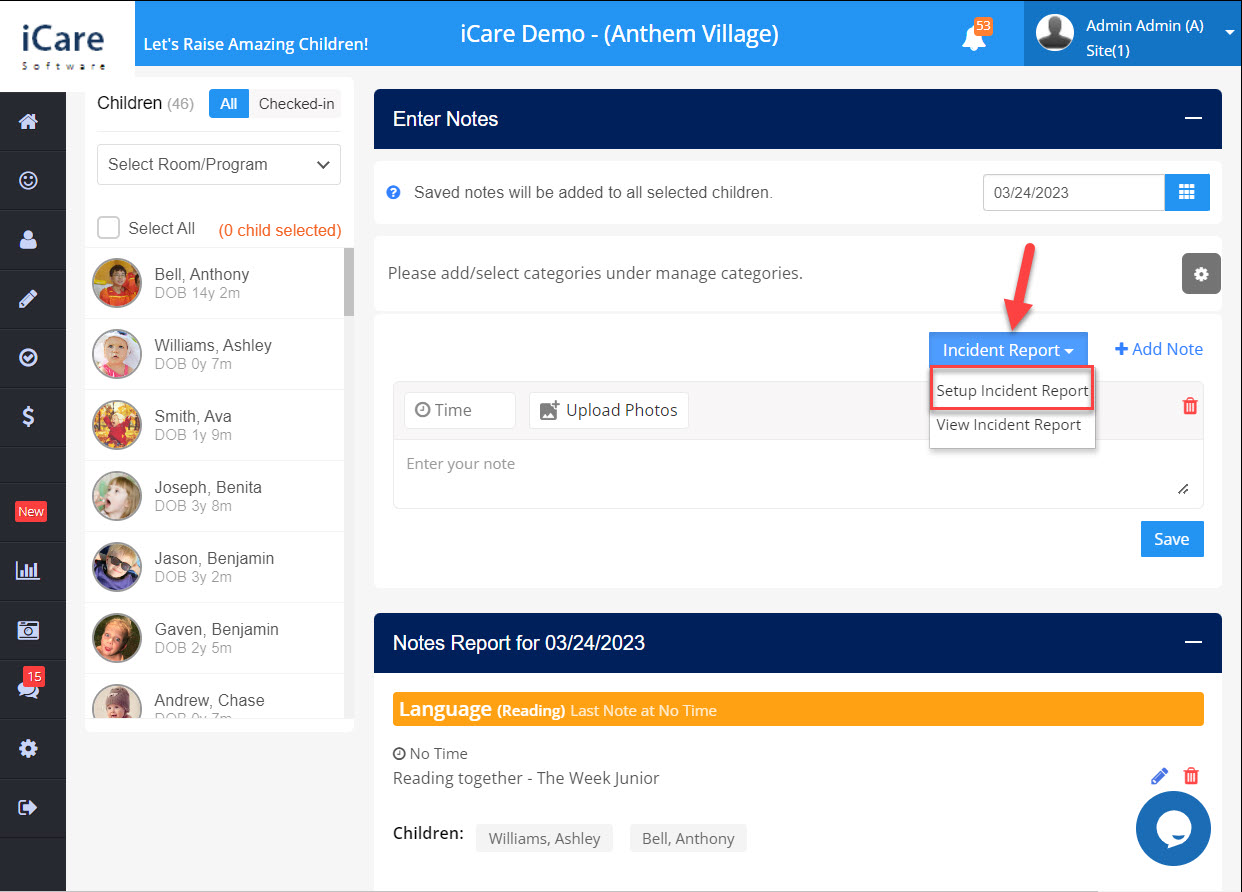This screenshot has height=892, width=1242.
Task: Click the check-circle sidebar icon
Action: (29, 357)
